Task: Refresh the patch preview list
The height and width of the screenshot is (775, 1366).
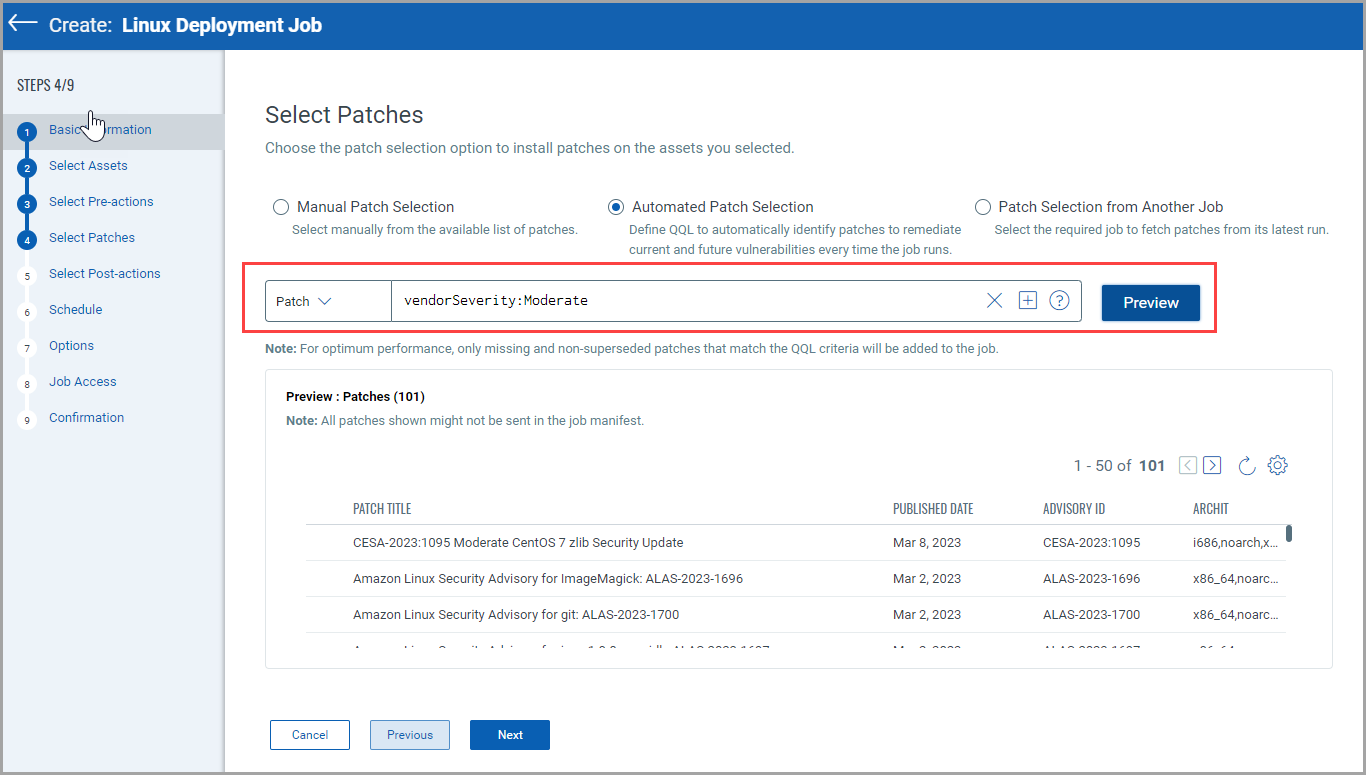Action: 1247,465
